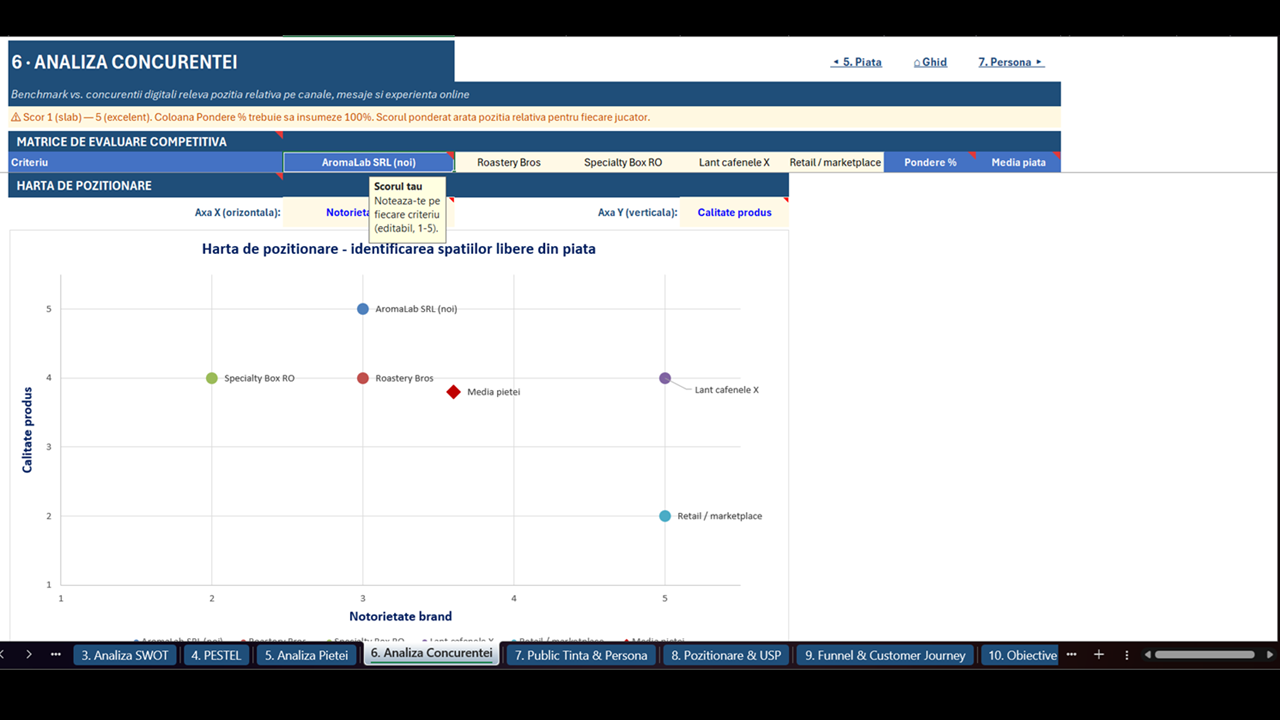The height and width of the screenshot is (720, 1280).
Task: Click the Lant cafenele X data label
Action: click(727, 390)
